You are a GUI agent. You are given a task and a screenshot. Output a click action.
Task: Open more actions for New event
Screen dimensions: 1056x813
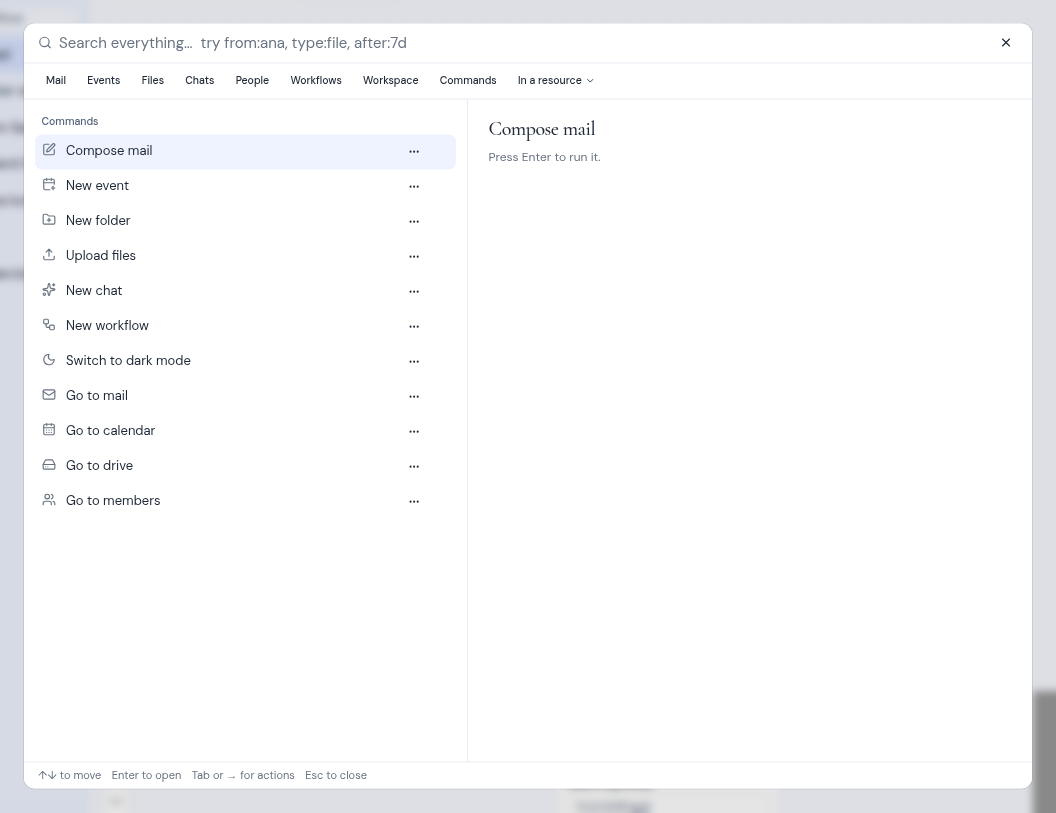tap(414, 187)
